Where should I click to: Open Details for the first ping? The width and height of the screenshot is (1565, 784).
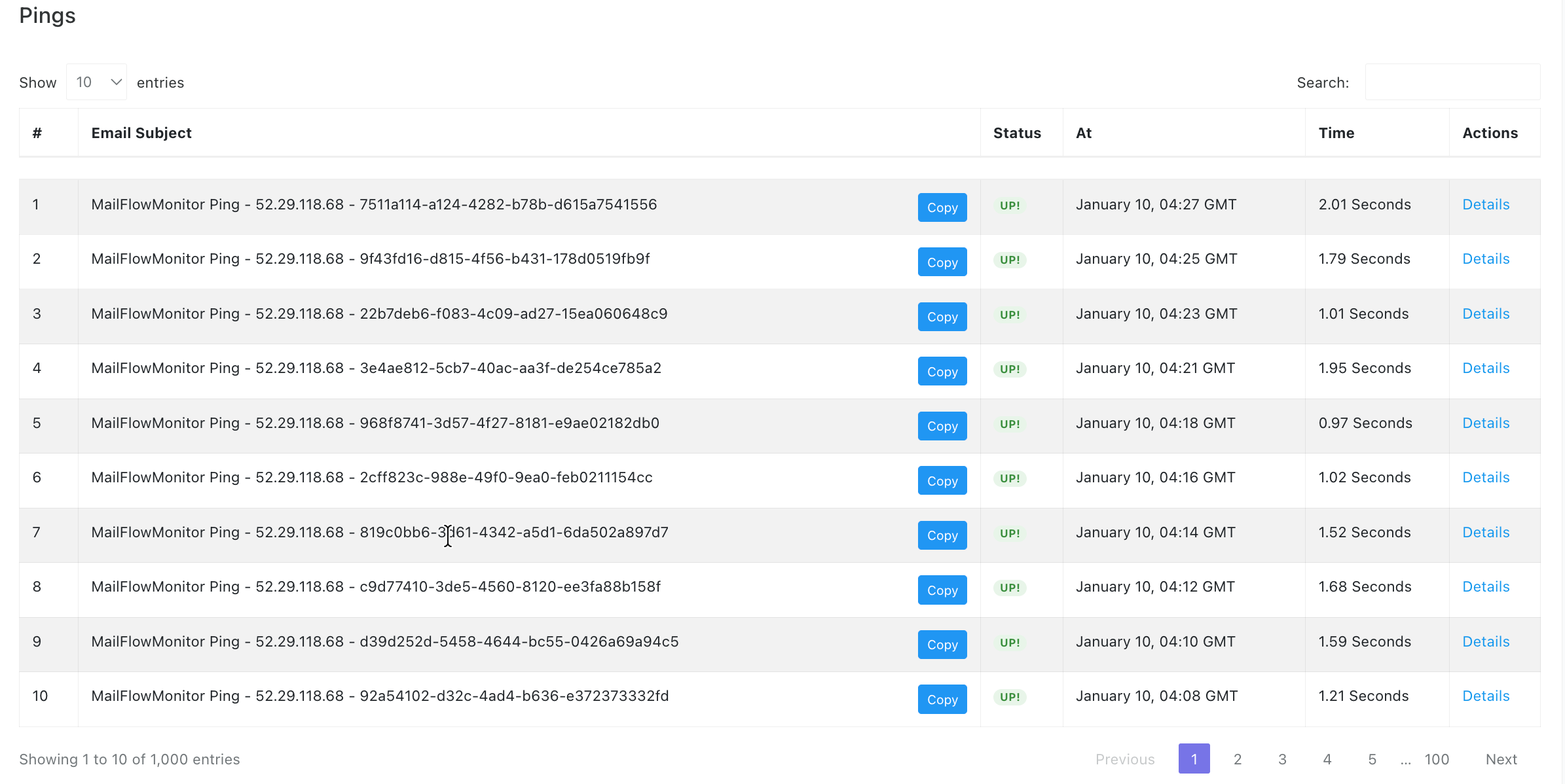click(x=1485, y=204)
